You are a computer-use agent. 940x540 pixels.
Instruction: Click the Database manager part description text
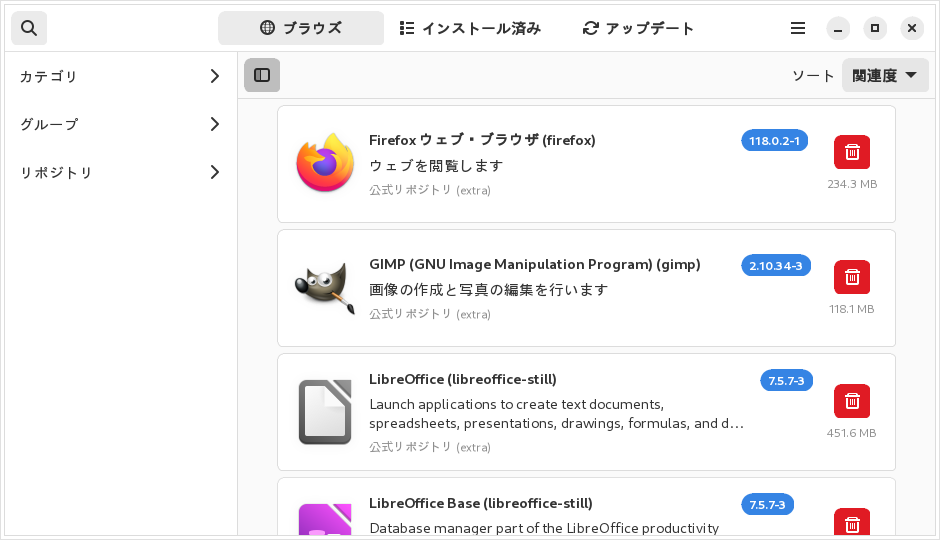(x=544, y=528)
